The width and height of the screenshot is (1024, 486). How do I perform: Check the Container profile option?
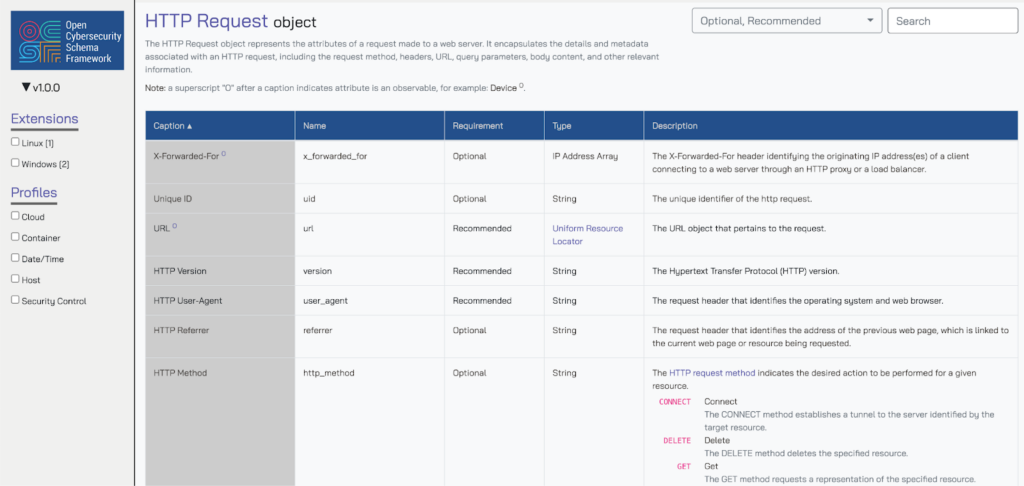pyautogui.click(x=15, y=237)
